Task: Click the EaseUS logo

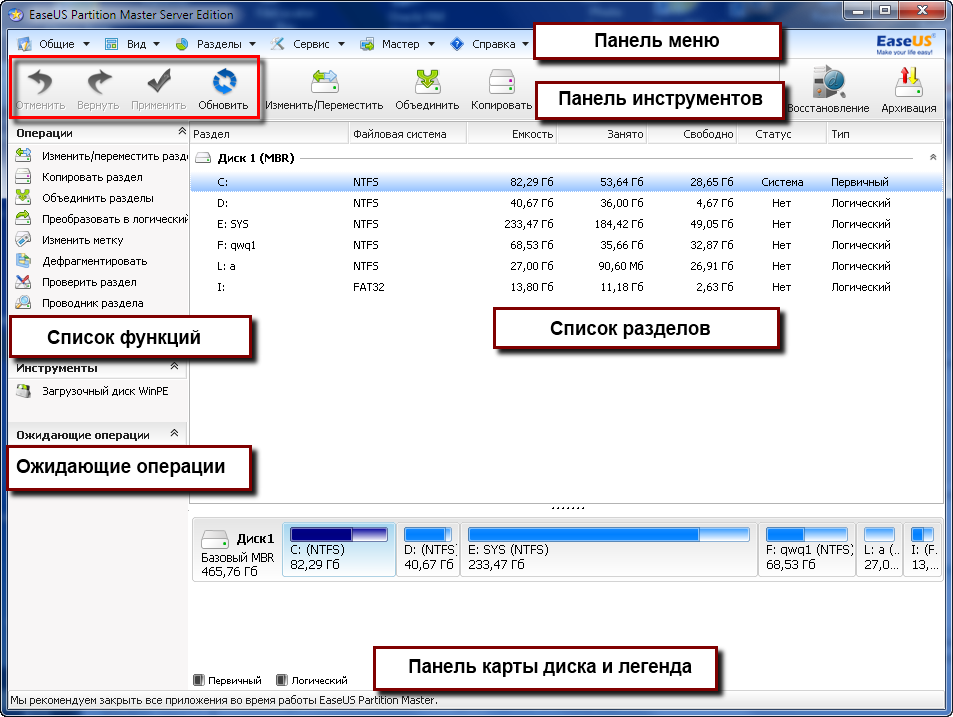Action: (904, 44)
